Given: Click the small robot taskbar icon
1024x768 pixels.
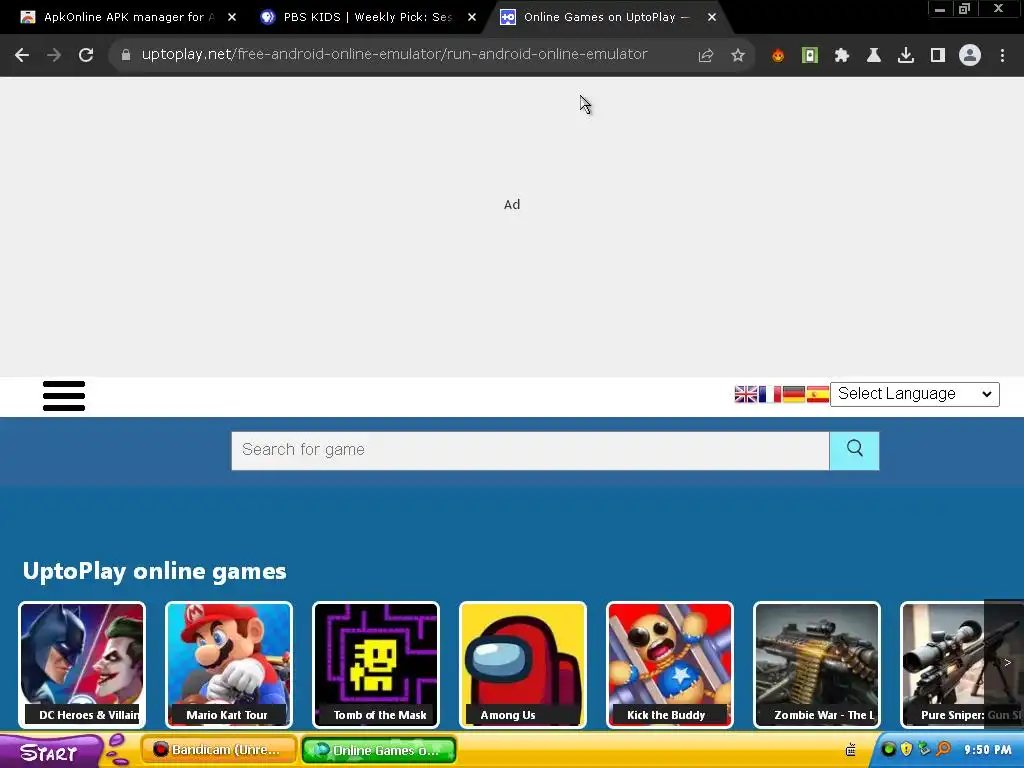Looking at the screenshot, I should pos(850,749).
